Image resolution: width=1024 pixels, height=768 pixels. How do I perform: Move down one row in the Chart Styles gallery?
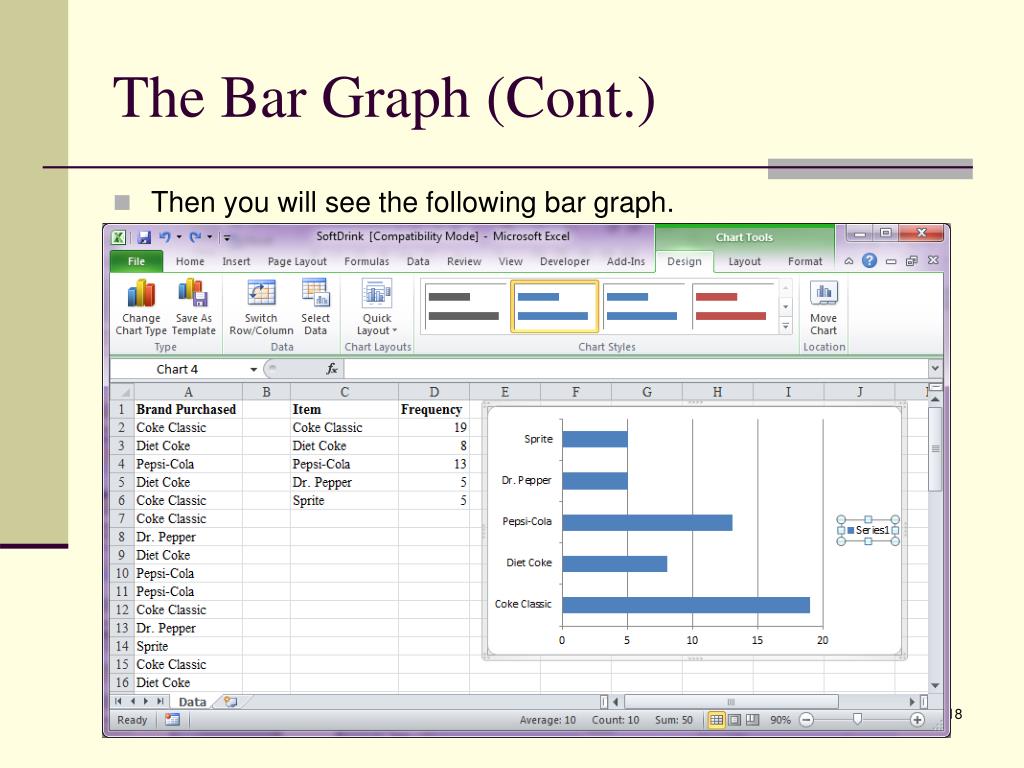(786, 306)
